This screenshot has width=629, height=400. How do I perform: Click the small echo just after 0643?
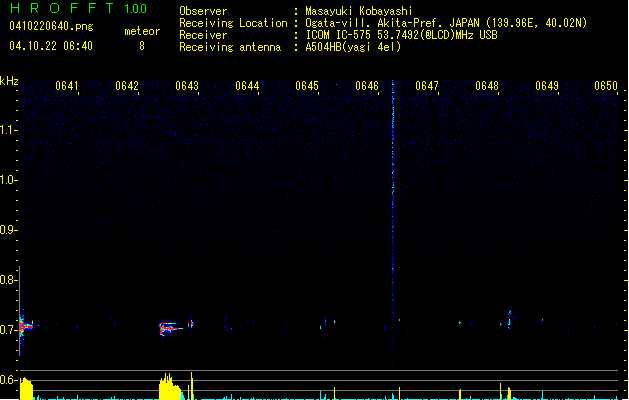point(191,323)
